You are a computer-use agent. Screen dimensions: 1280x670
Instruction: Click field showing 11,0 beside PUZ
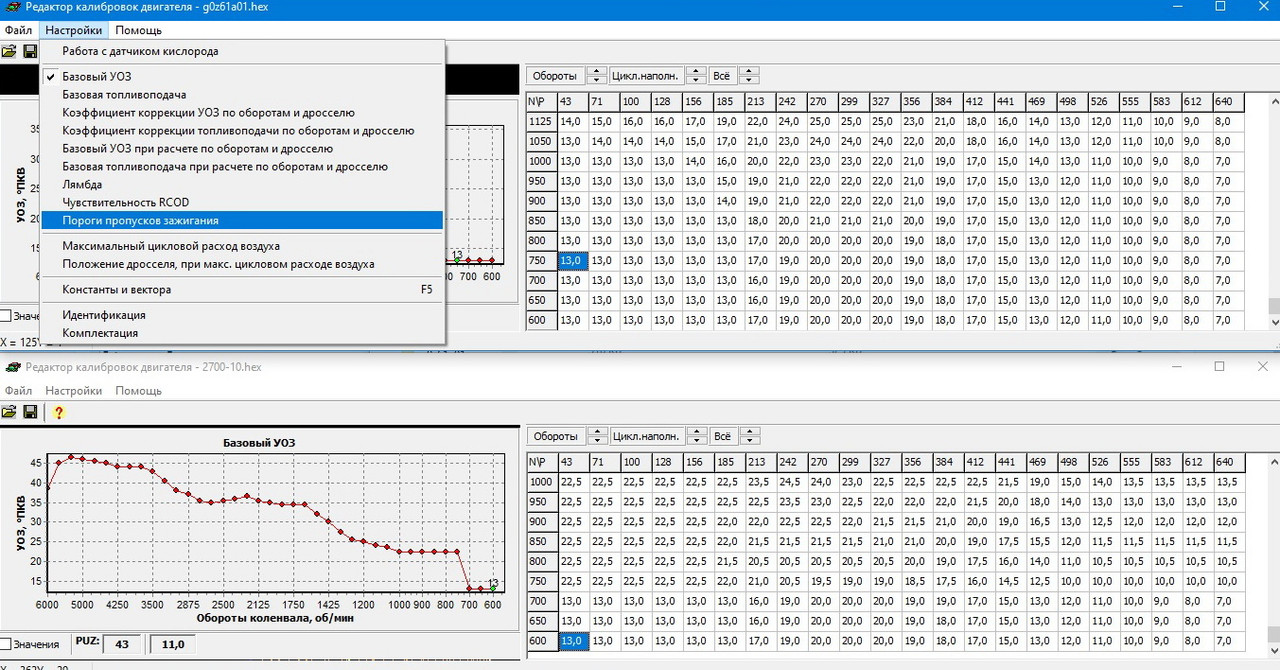173,645
